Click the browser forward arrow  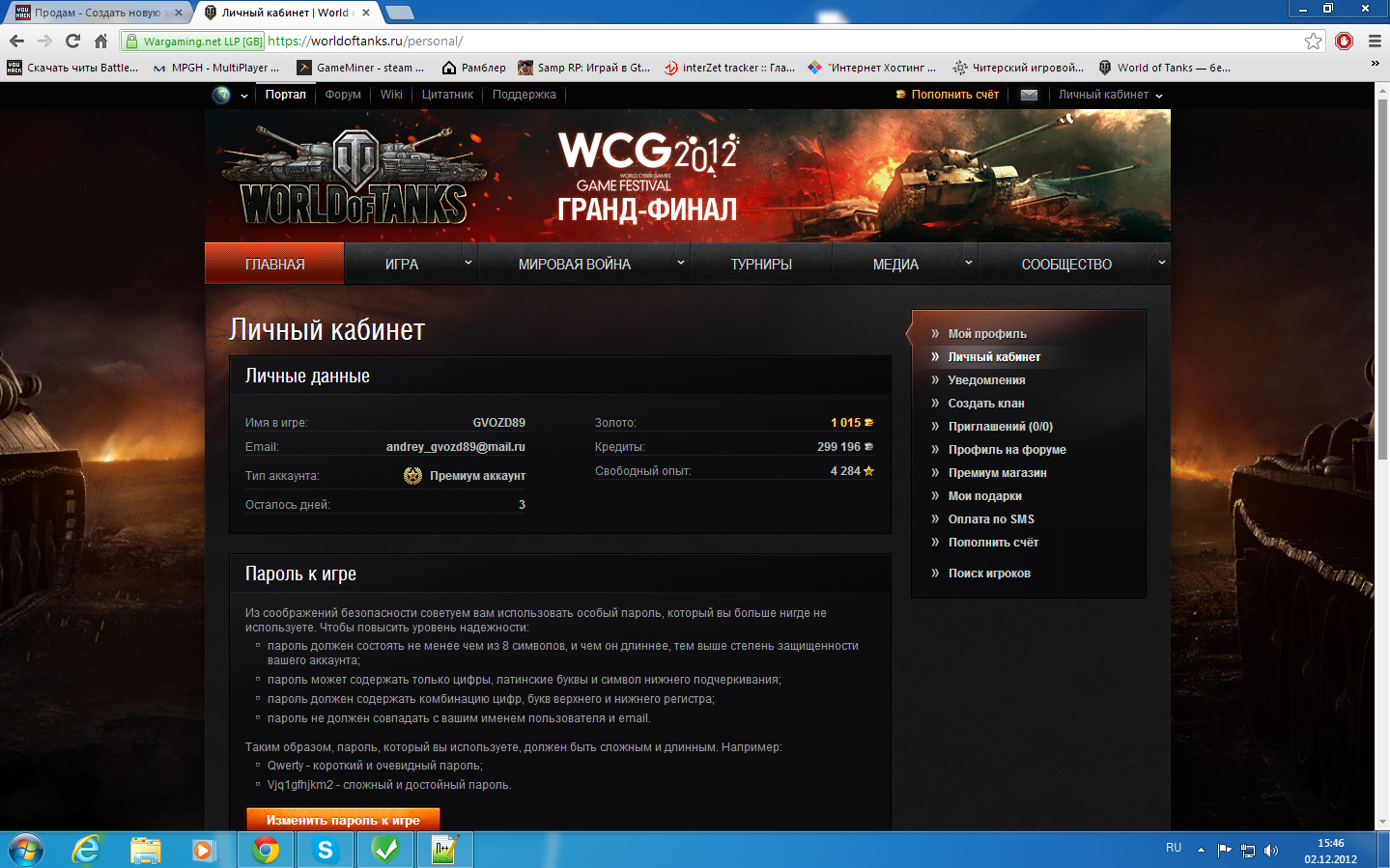(44, 41)
